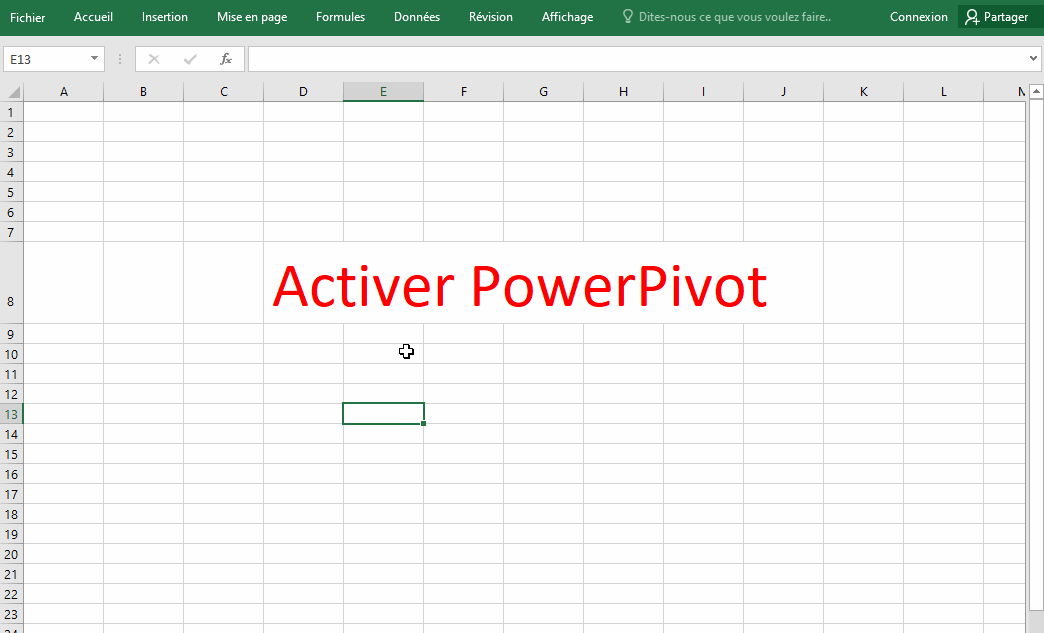This screenshot has height=633, width=1044.
Task: Select row 20 header
Action: (x=11, y=554)
